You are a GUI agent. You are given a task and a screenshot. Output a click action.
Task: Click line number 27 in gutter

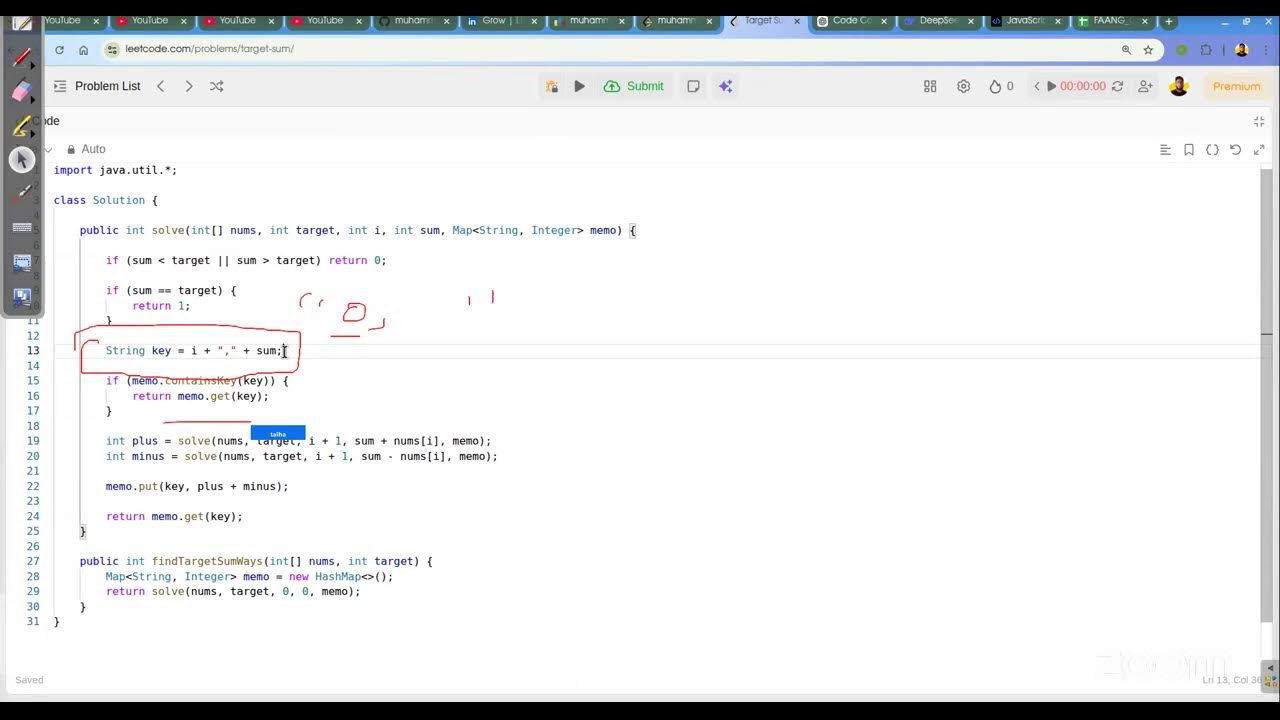(33, 561)
